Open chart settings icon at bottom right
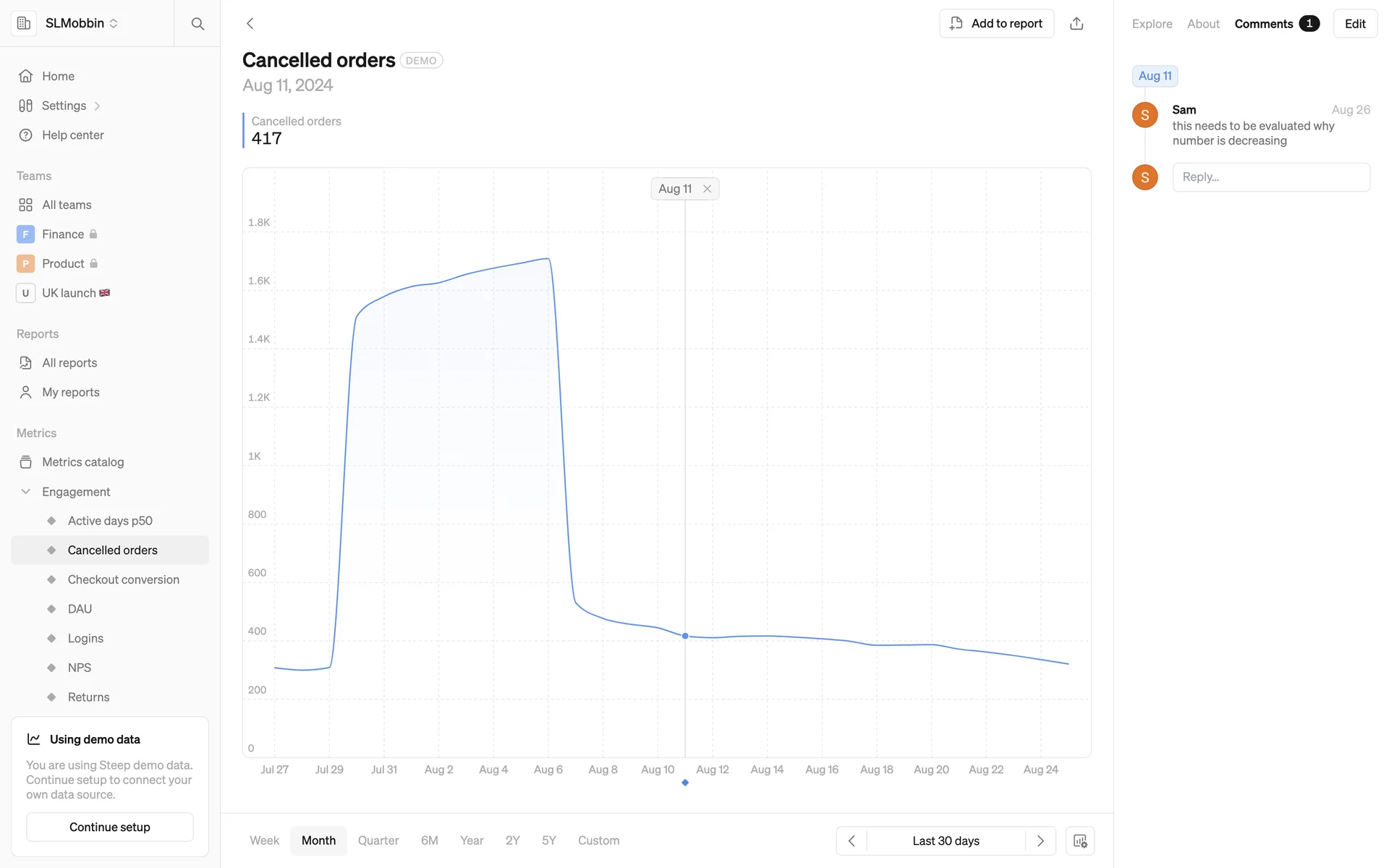Image resolution: width=1389 pixels, height=868 pixels. [x=1080, y=841]
